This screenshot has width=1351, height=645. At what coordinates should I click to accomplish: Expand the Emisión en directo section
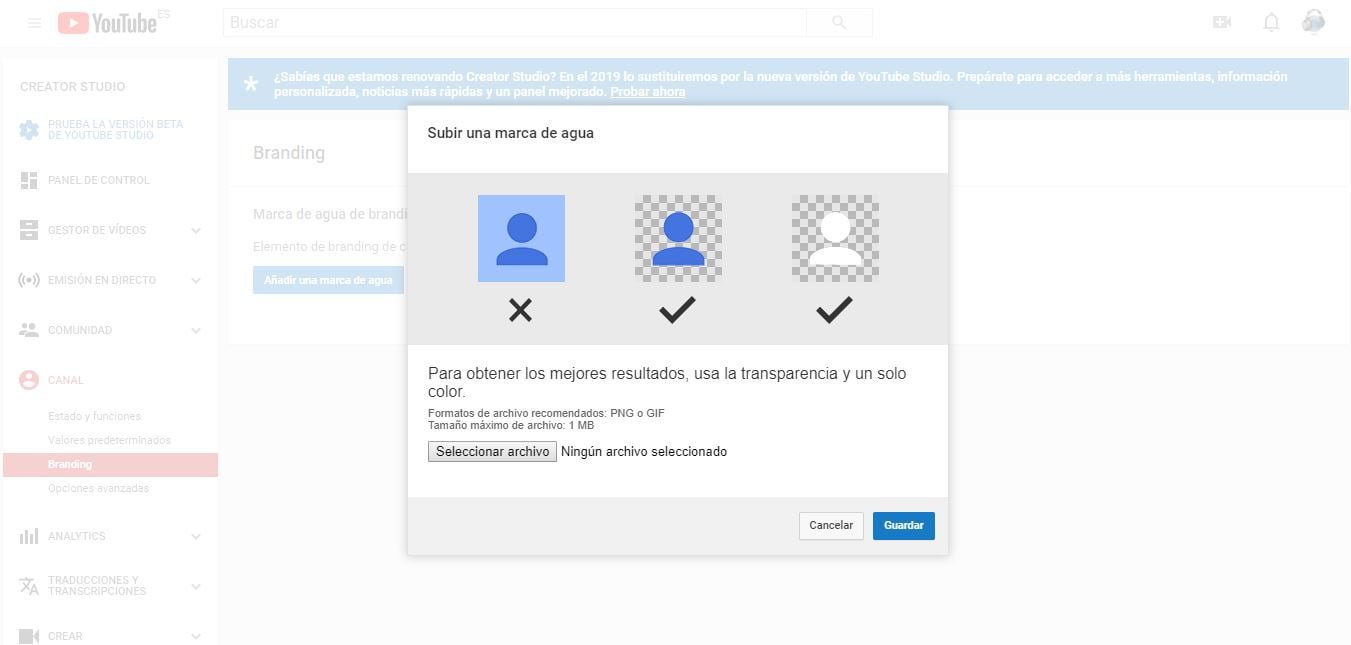196,281
